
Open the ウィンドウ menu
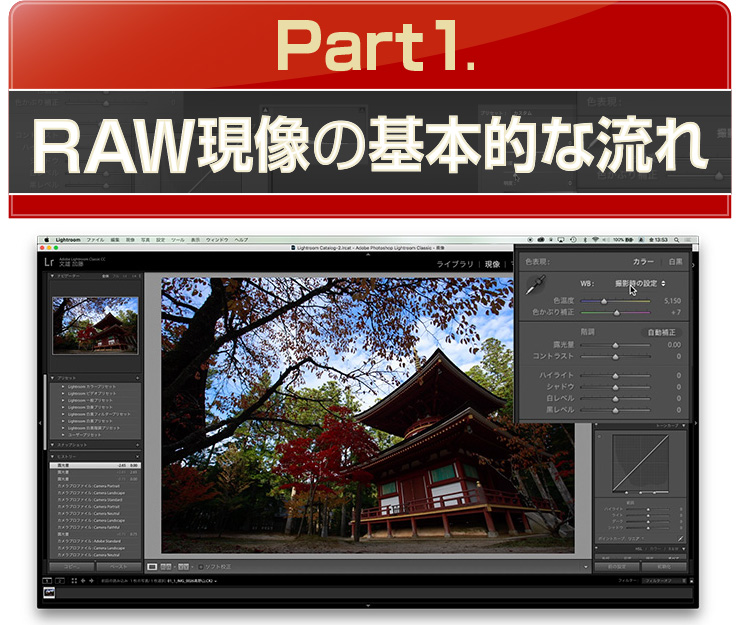click(218, 240)
